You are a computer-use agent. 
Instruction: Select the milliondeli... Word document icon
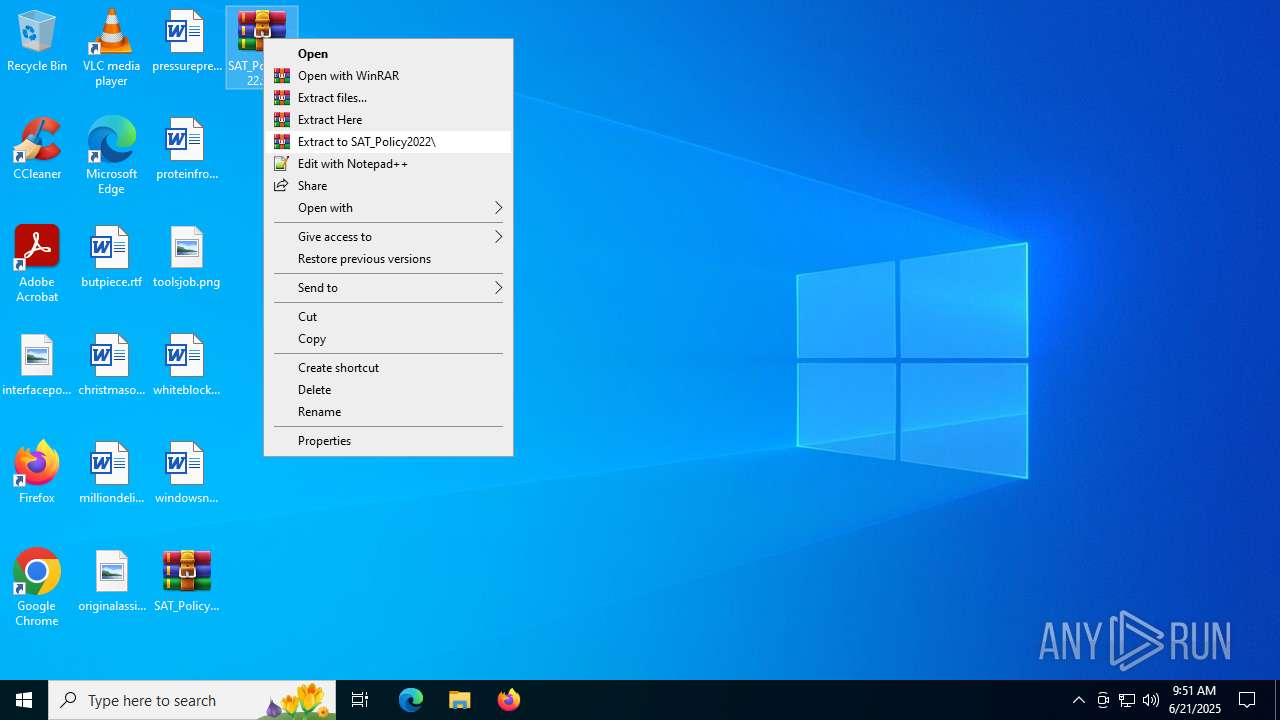[x=111, y=474]
